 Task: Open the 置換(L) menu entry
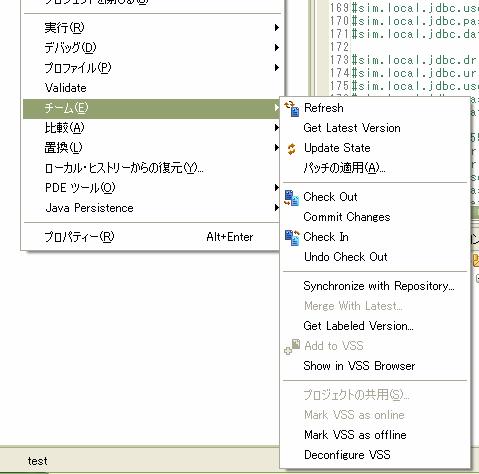(152, 148)
